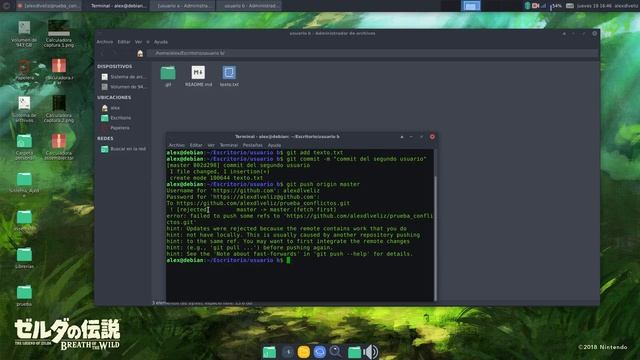
Task: Open the terminal's Terminal menu
Action: [x=229, y=145]
